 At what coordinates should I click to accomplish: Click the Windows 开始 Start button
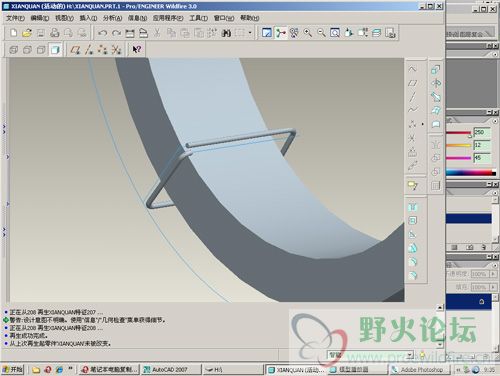pos(13,369)
